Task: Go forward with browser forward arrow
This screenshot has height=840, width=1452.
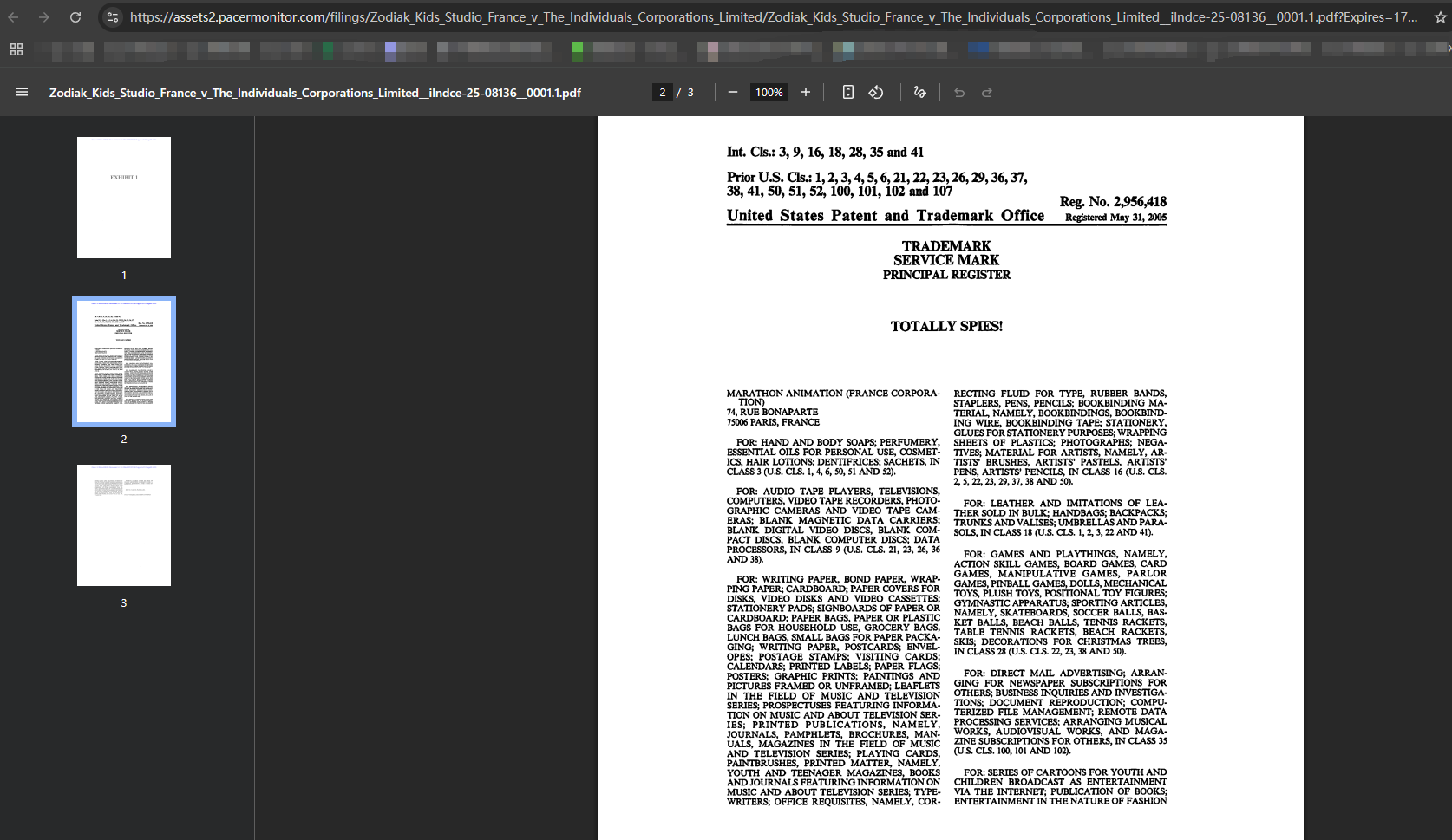Action: 44,17
